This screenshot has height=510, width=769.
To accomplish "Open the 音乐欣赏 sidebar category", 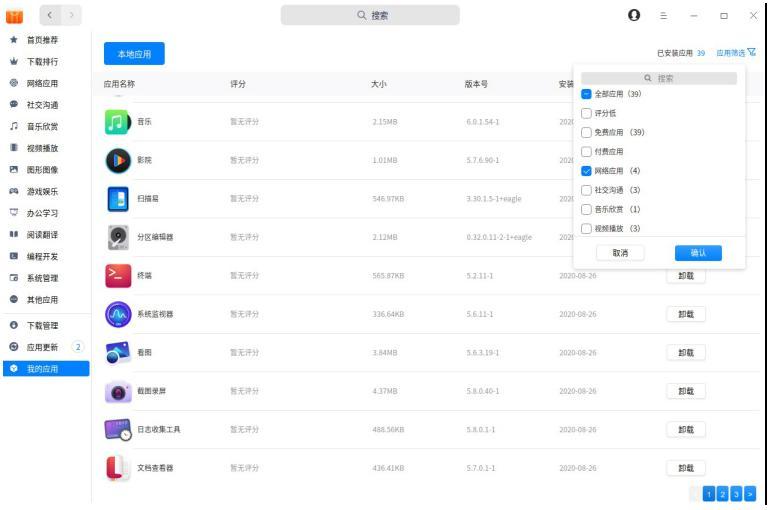I will 42,126.
